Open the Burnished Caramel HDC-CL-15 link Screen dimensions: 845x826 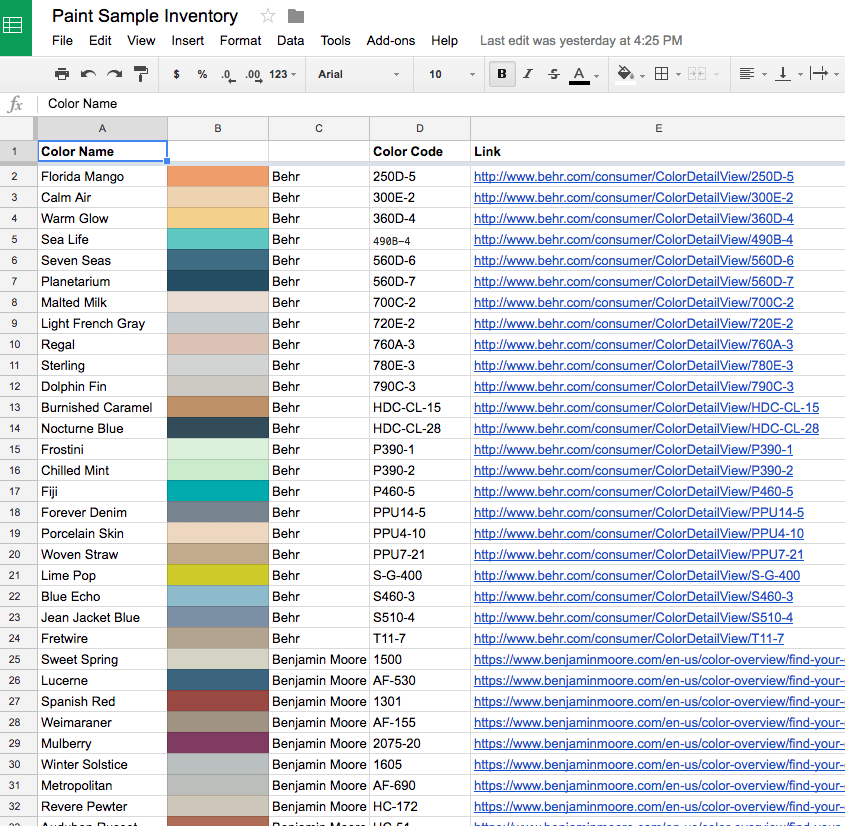pos(646,408)
